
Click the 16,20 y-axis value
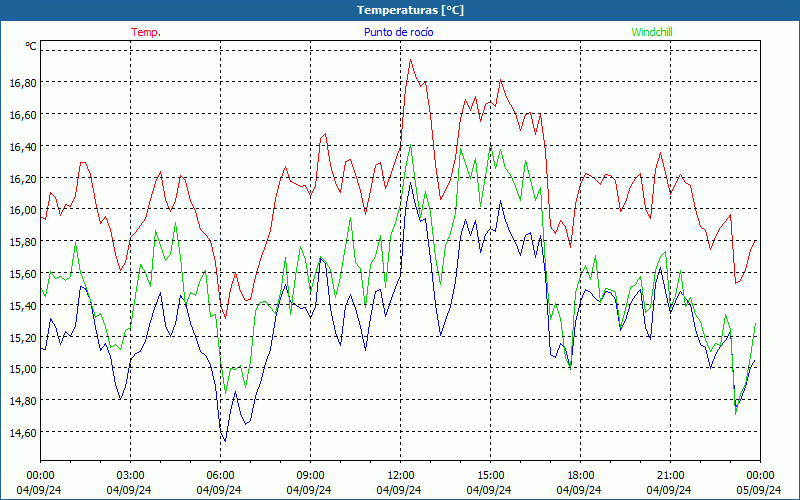23,178
